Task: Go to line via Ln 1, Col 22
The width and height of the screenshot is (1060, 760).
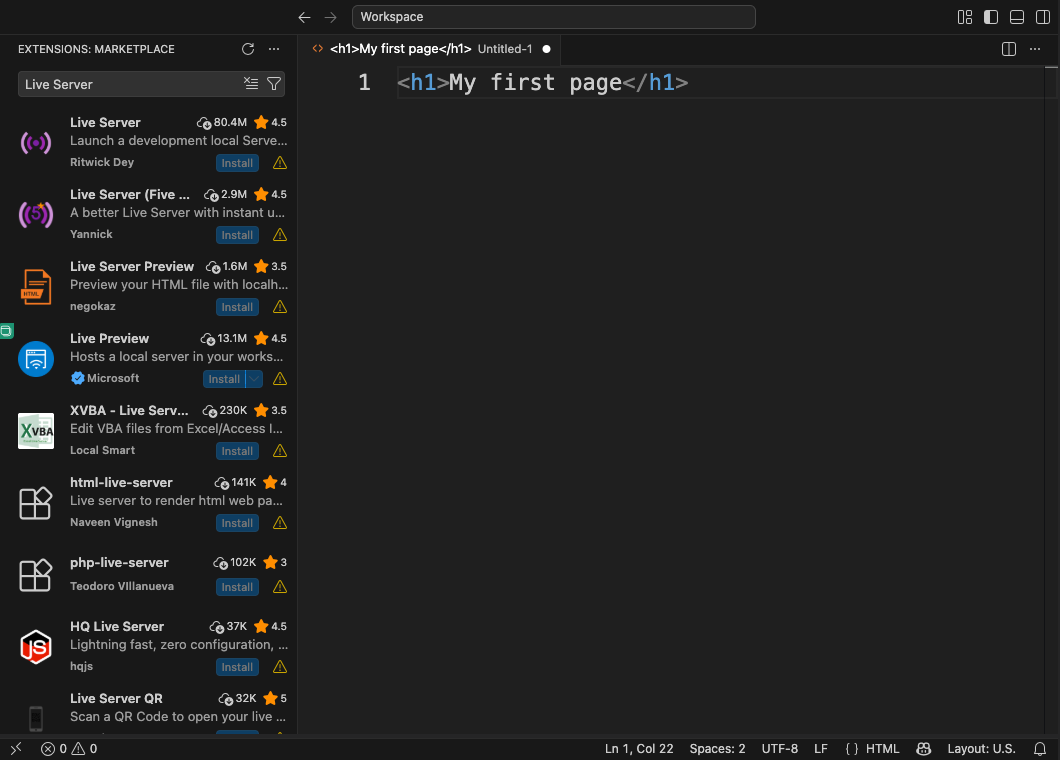Action: (639, 749)
